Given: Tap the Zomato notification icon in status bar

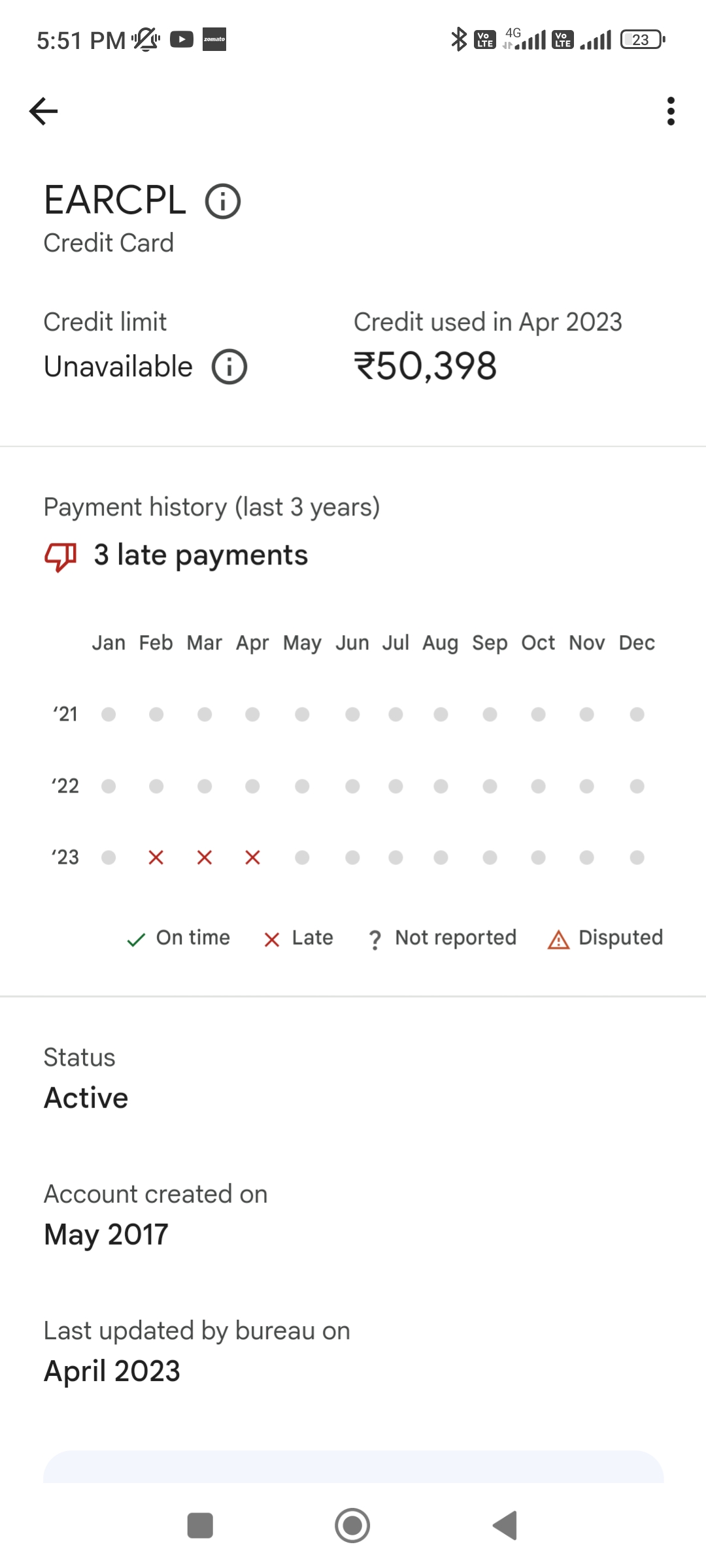Looking at the screenshot, I should coord(214,39).
